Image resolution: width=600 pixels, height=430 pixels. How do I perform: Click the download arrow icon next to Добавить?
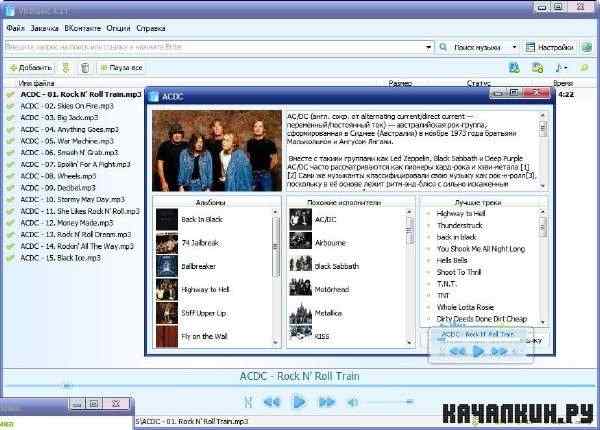[66, 68]
